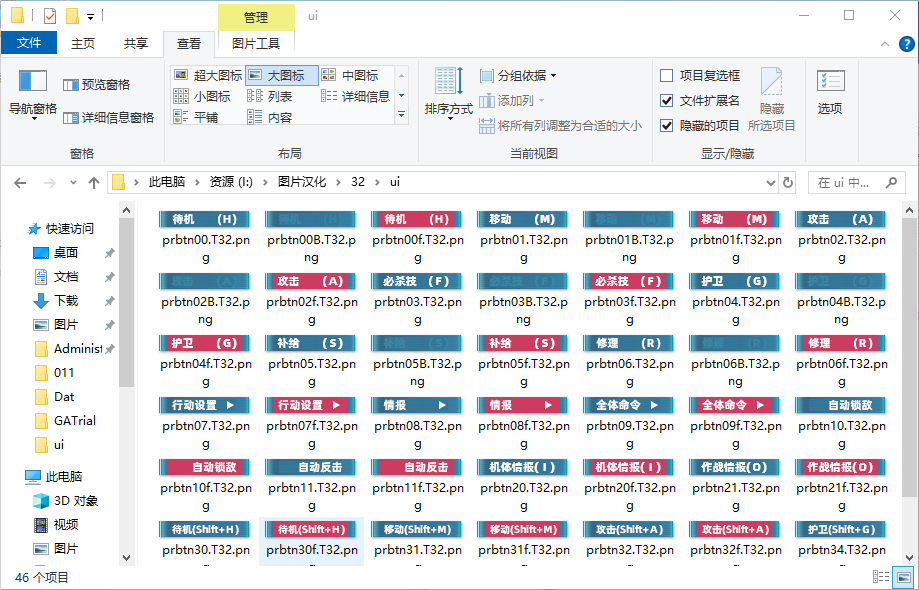The height and width of the screenshot is (590, 919).
Task: Expand the address bar history dropdown arrow
Action: [769, 183]
